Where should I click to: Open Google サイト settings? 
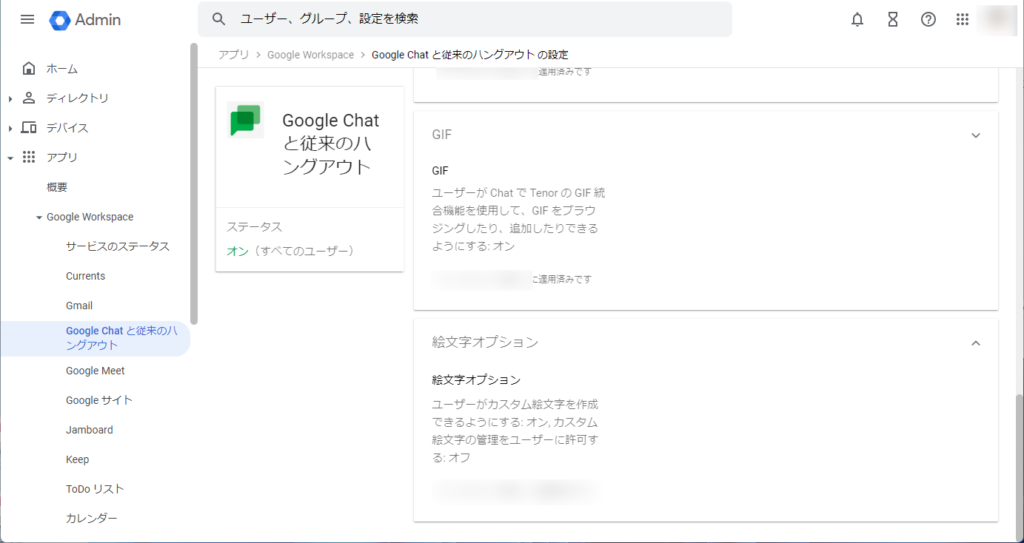[x=99, y=400]
